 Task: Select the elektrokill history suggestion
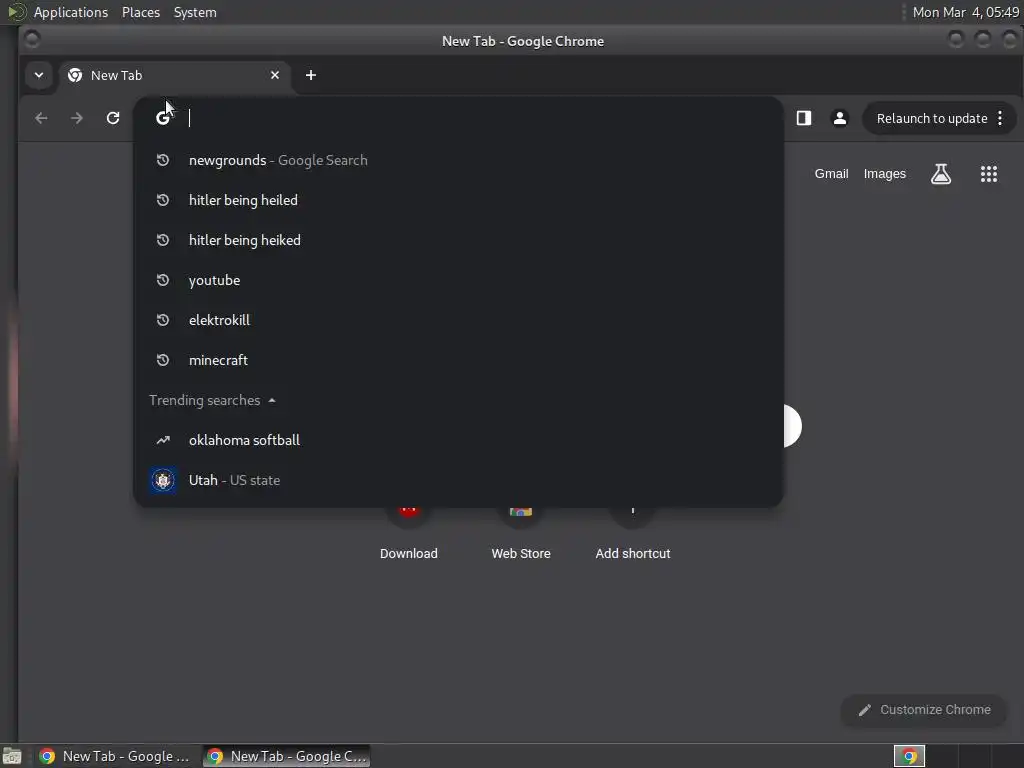(458, 320)
